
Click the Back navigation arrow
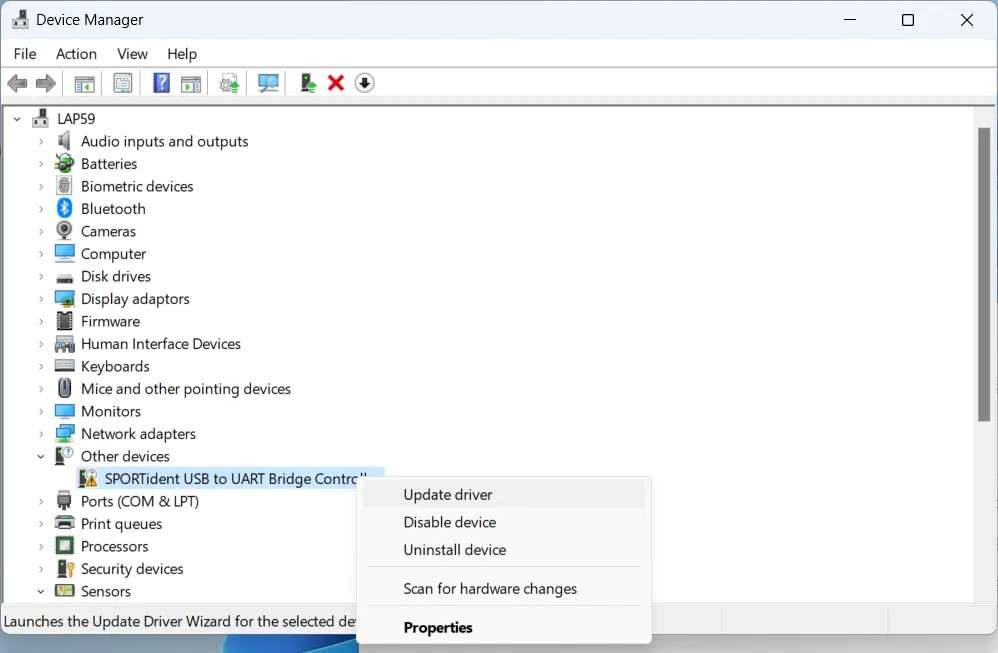[17, 83]
